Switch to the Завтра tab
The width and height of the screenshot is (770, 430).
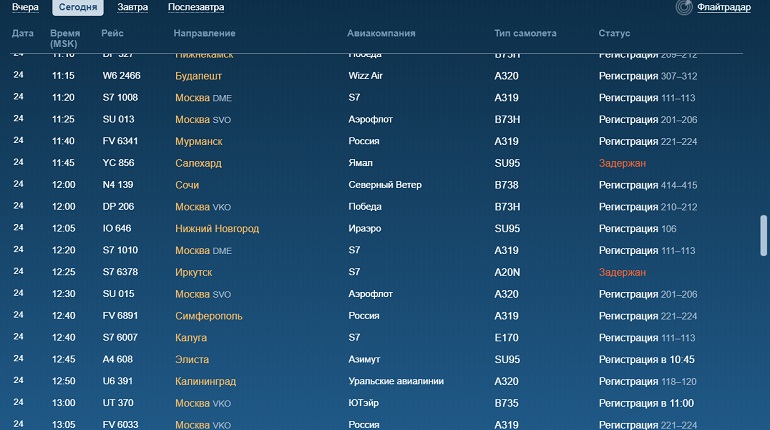(133, 7)
